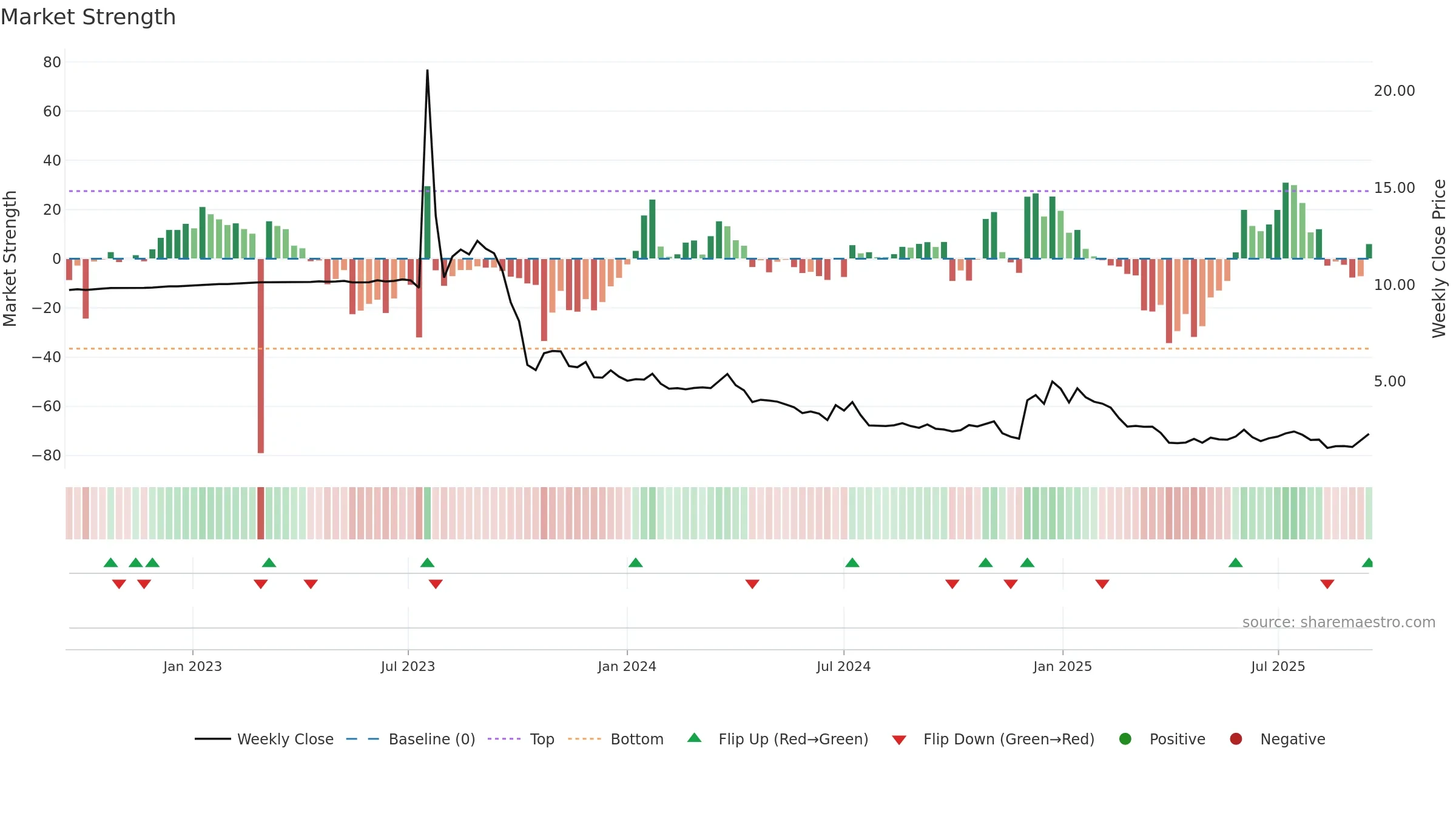Screen dimensions: 1456x819
Task: Click the 15.00 price axis value
Action: click(x=1394, y=188)
